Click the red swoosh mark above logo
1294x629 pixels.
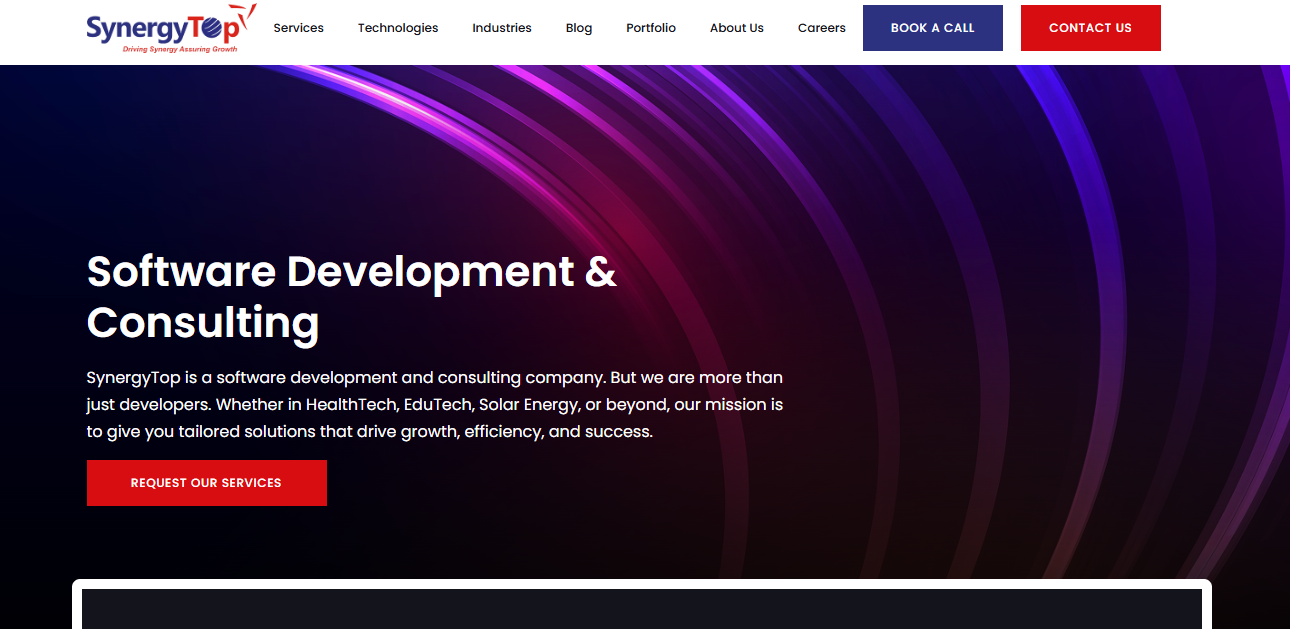point(247,13)
